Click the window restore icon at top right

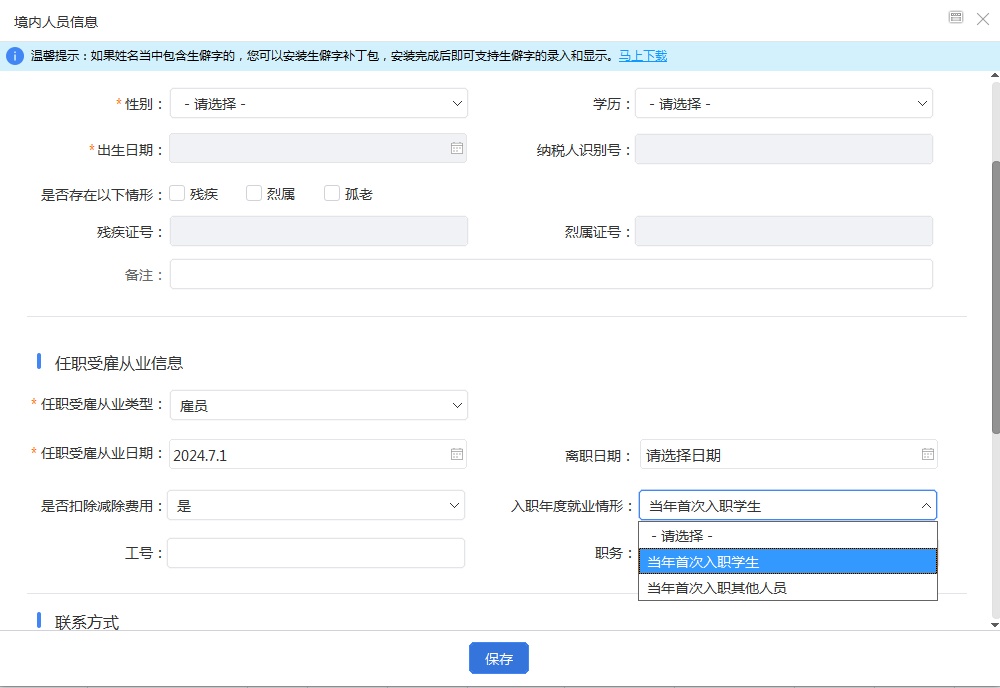tap(956, 17)
